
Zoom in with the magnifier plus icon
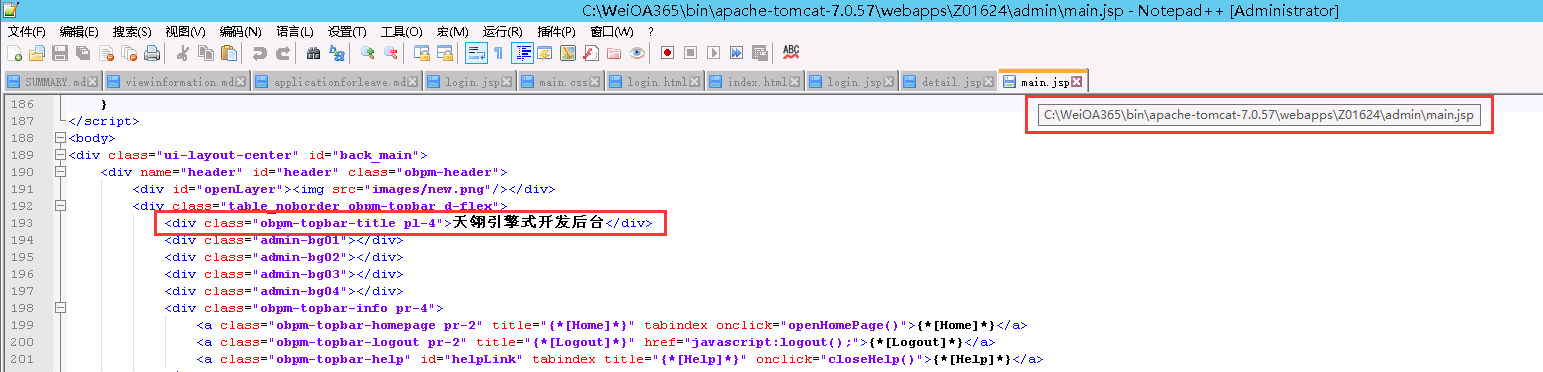click(x=368, y=53)
